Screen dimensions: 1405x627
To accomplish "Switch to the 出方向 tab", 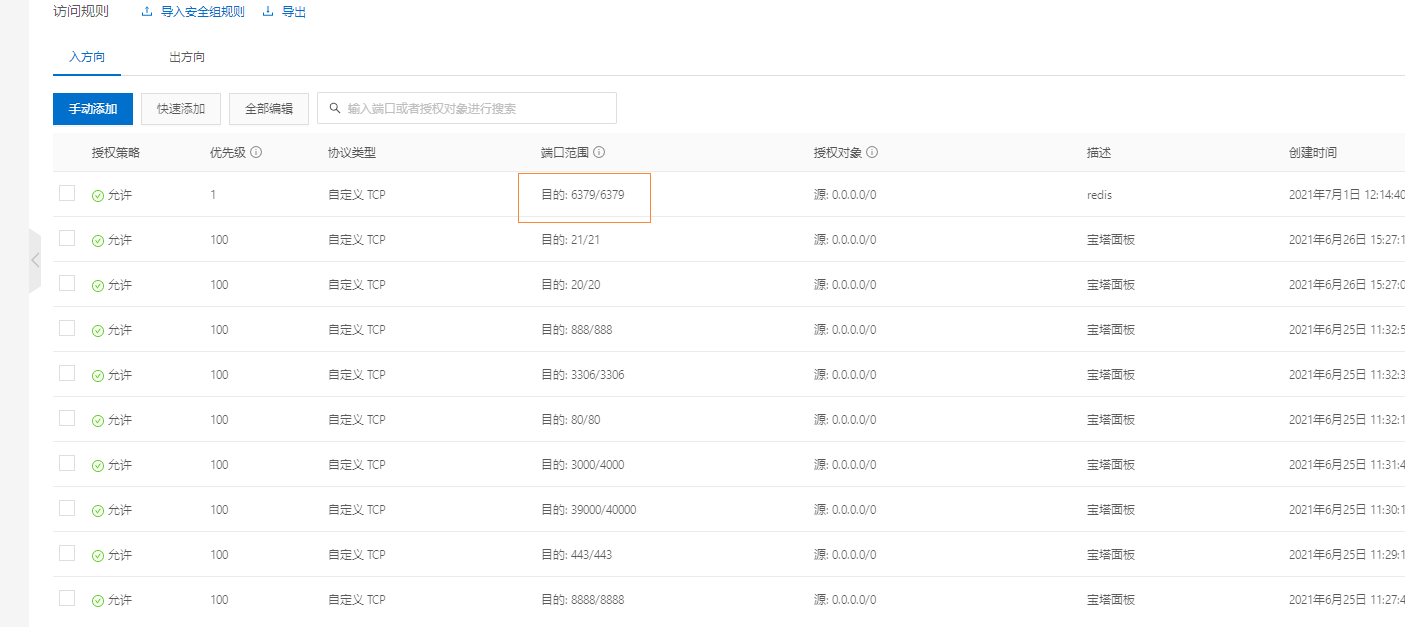I will (187, 57).
